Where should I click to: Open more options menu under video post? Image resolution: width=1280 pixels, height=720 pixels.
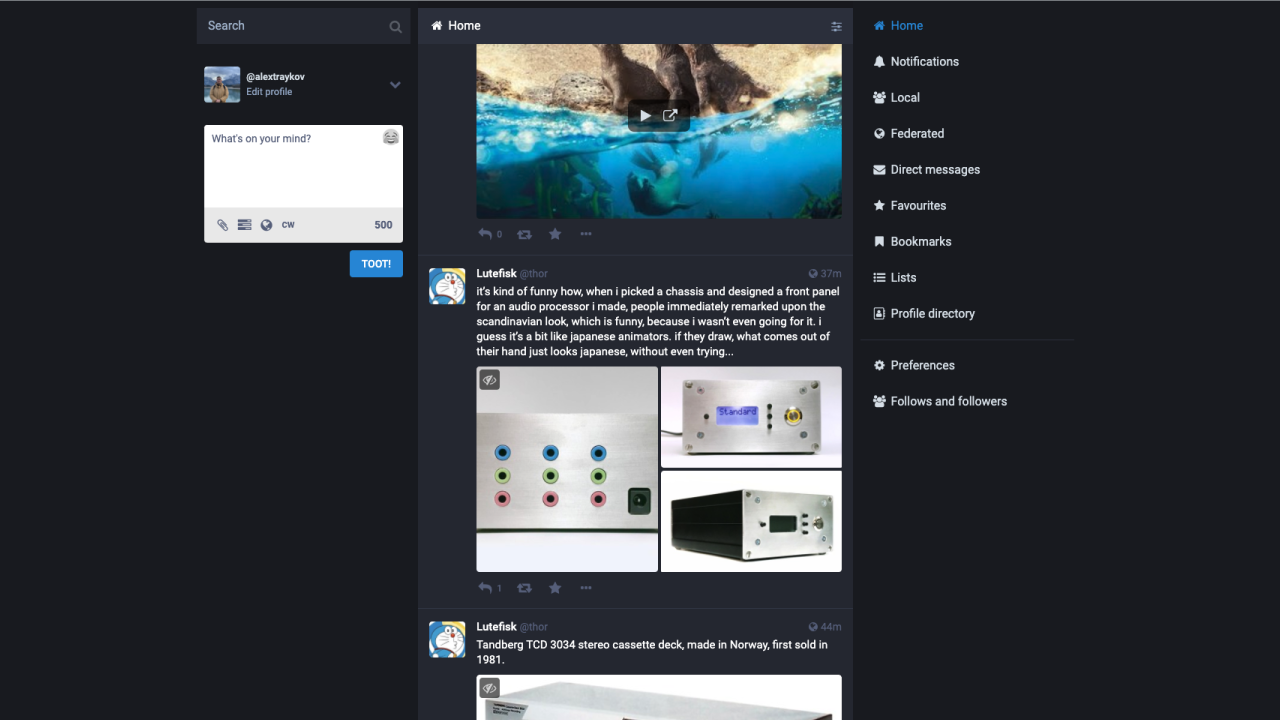[x=586, y=234]
